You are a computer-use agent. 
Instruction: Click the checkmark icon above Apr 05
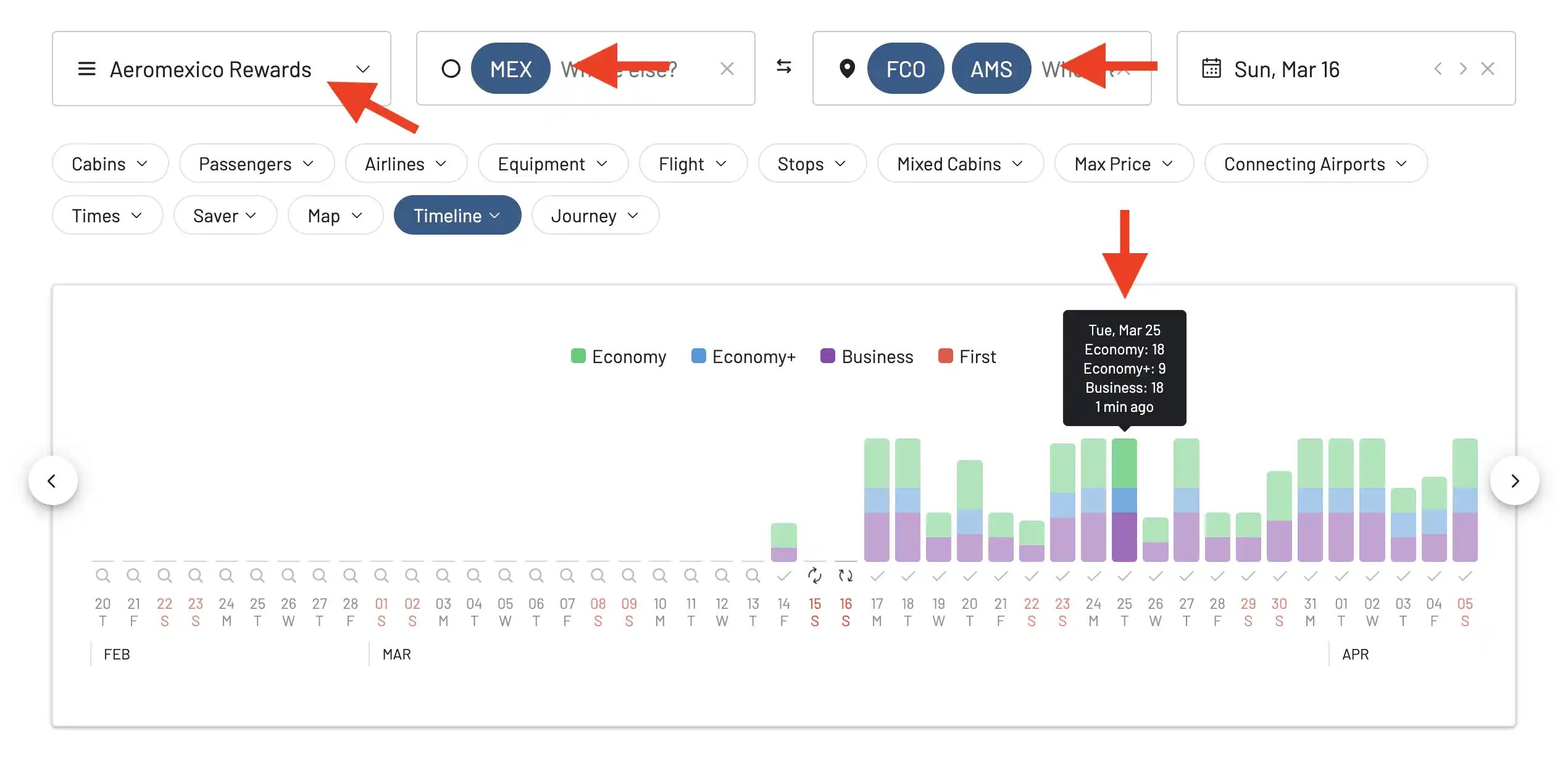pyautogui.click(x=1465, y=576)
